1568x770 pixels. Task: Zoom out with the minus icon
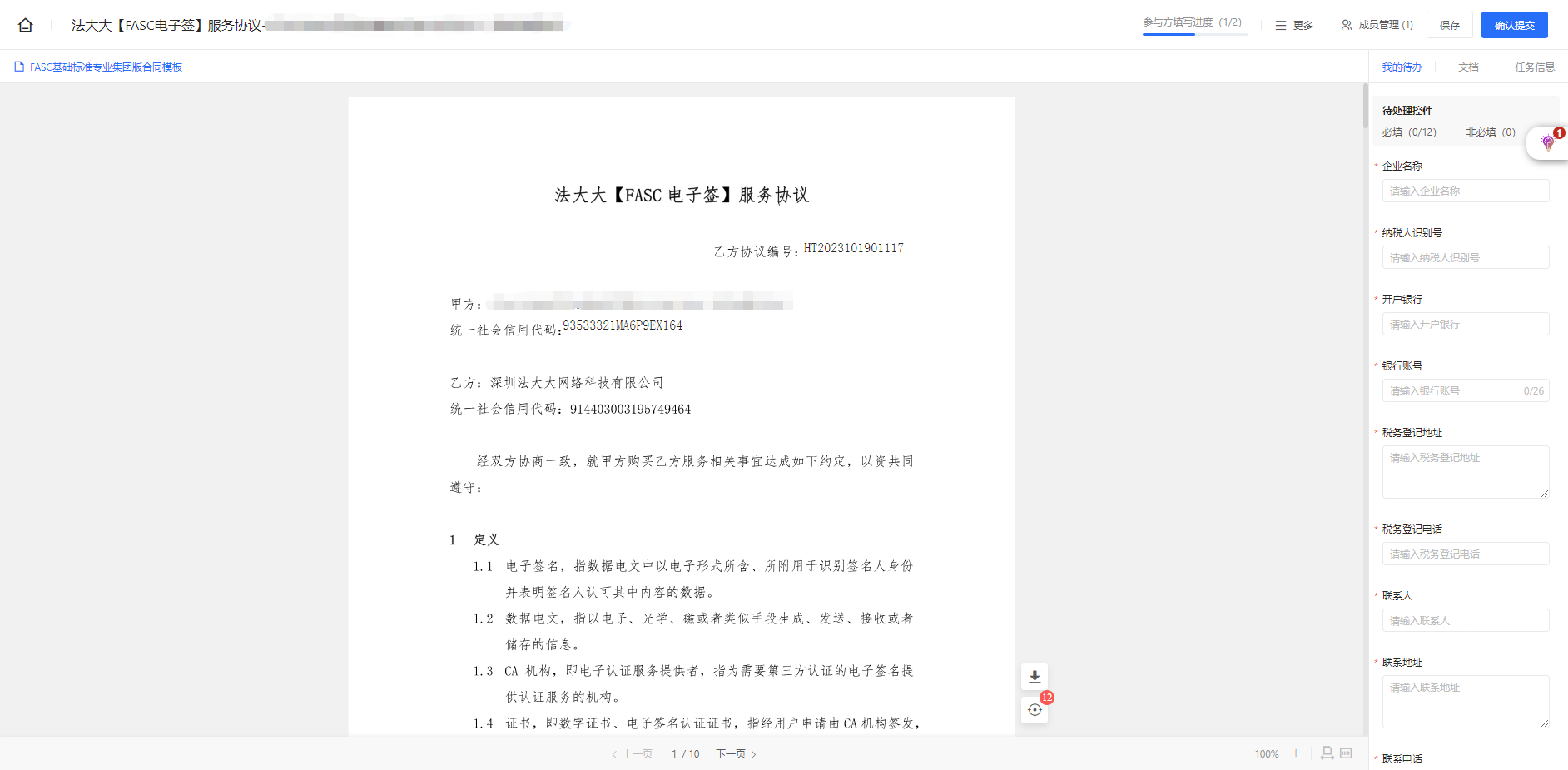(x=1238, y=753)
